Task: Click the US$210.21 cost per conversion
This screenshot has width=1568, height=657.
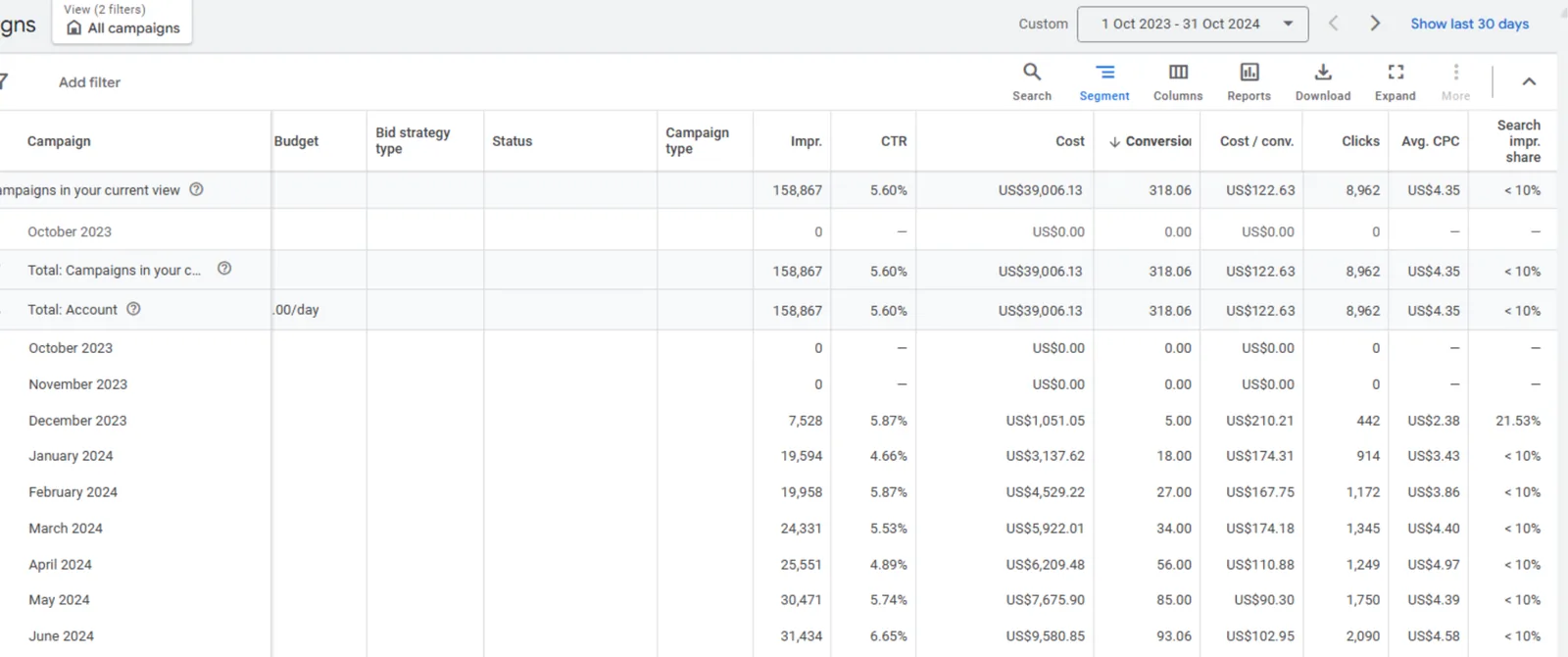Action: coord(1260,421)
